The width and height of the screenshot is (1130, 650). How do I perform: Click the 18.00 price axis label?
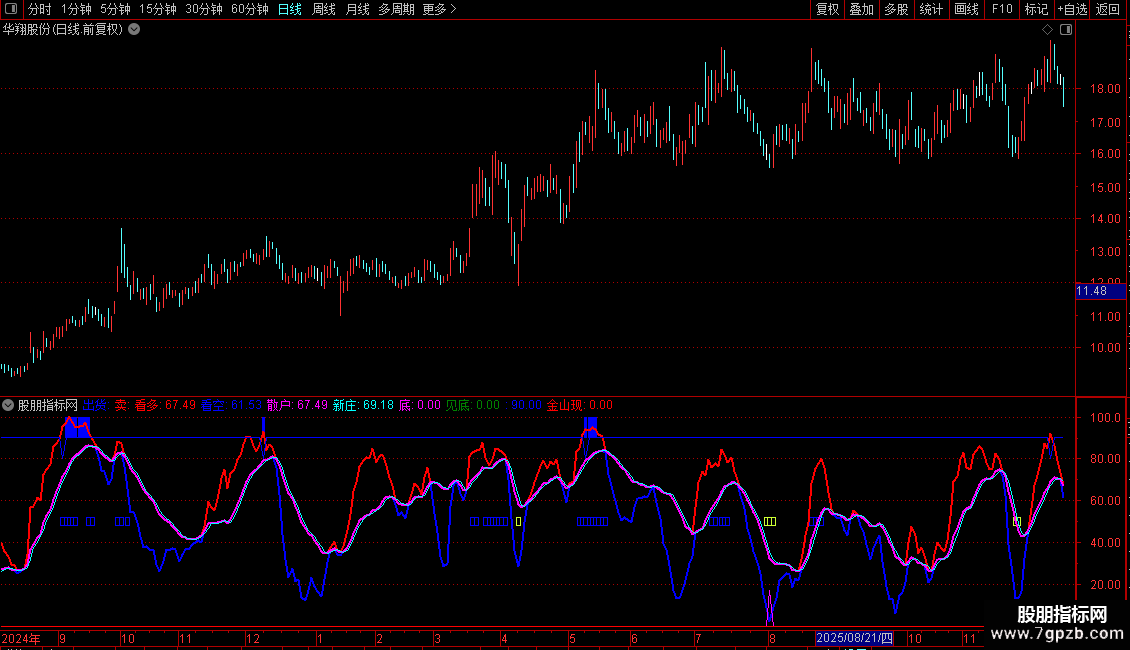[x=1105, y=89]
